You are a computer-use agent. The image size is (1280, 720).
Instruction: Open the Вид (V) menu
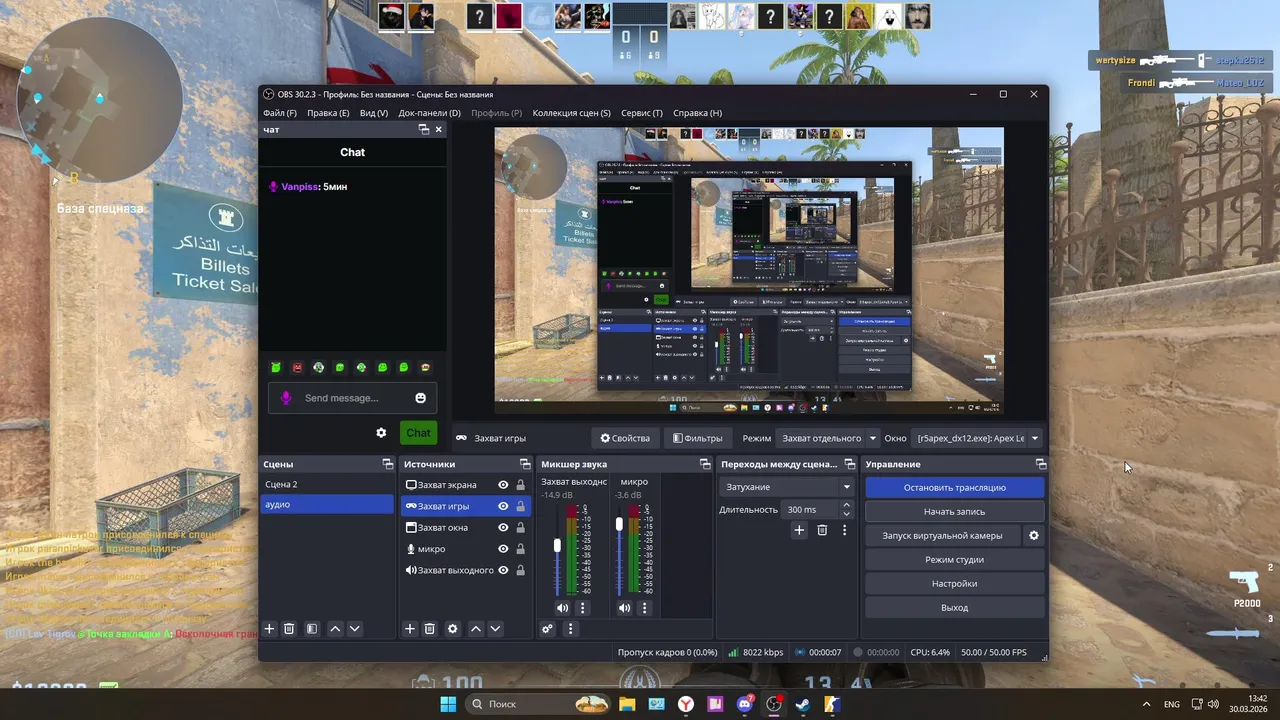374,113
